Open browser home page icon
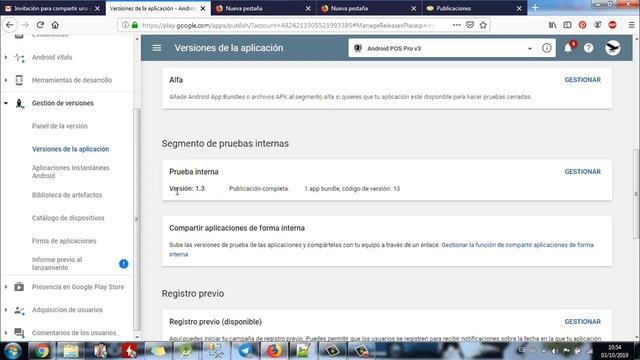 coord(55,25)
